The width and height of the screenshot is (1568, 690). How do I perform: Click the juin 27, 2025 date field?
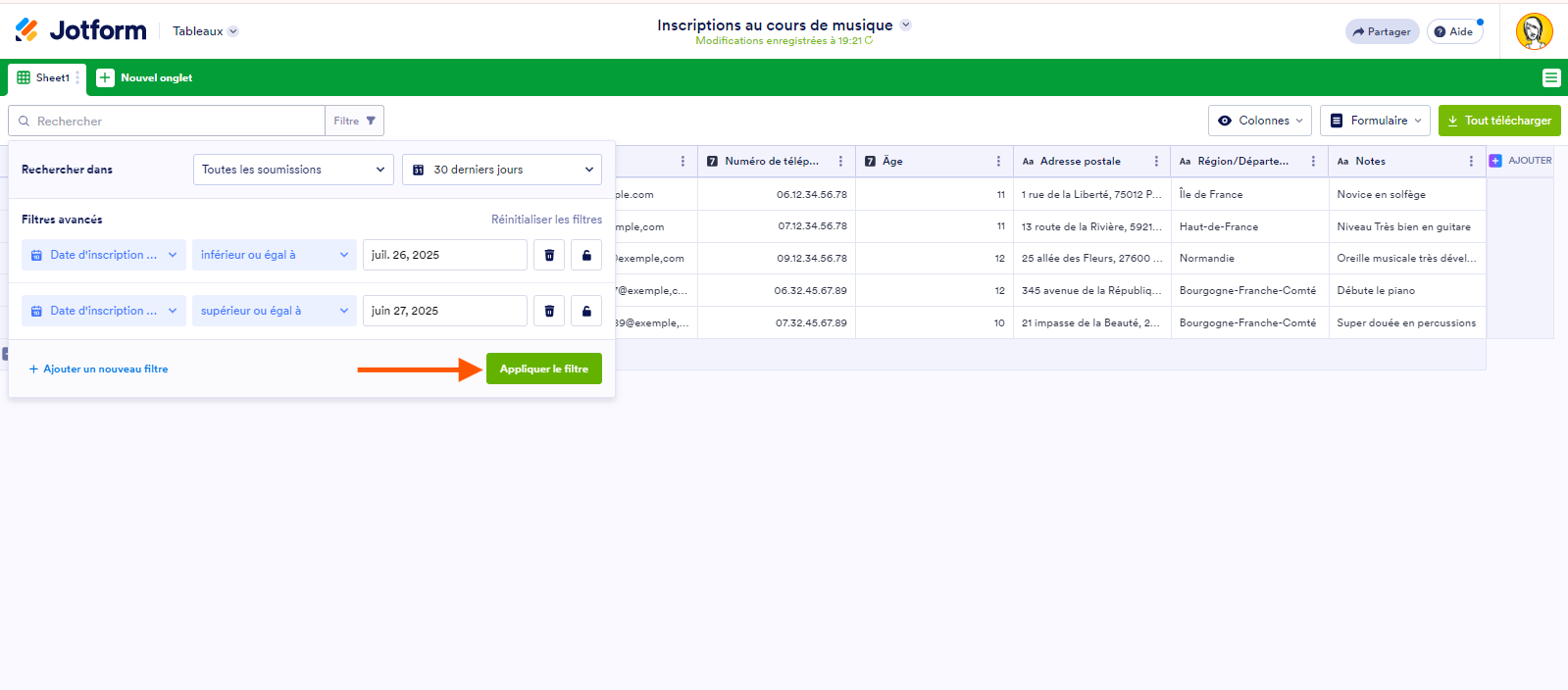pos(444,311)
